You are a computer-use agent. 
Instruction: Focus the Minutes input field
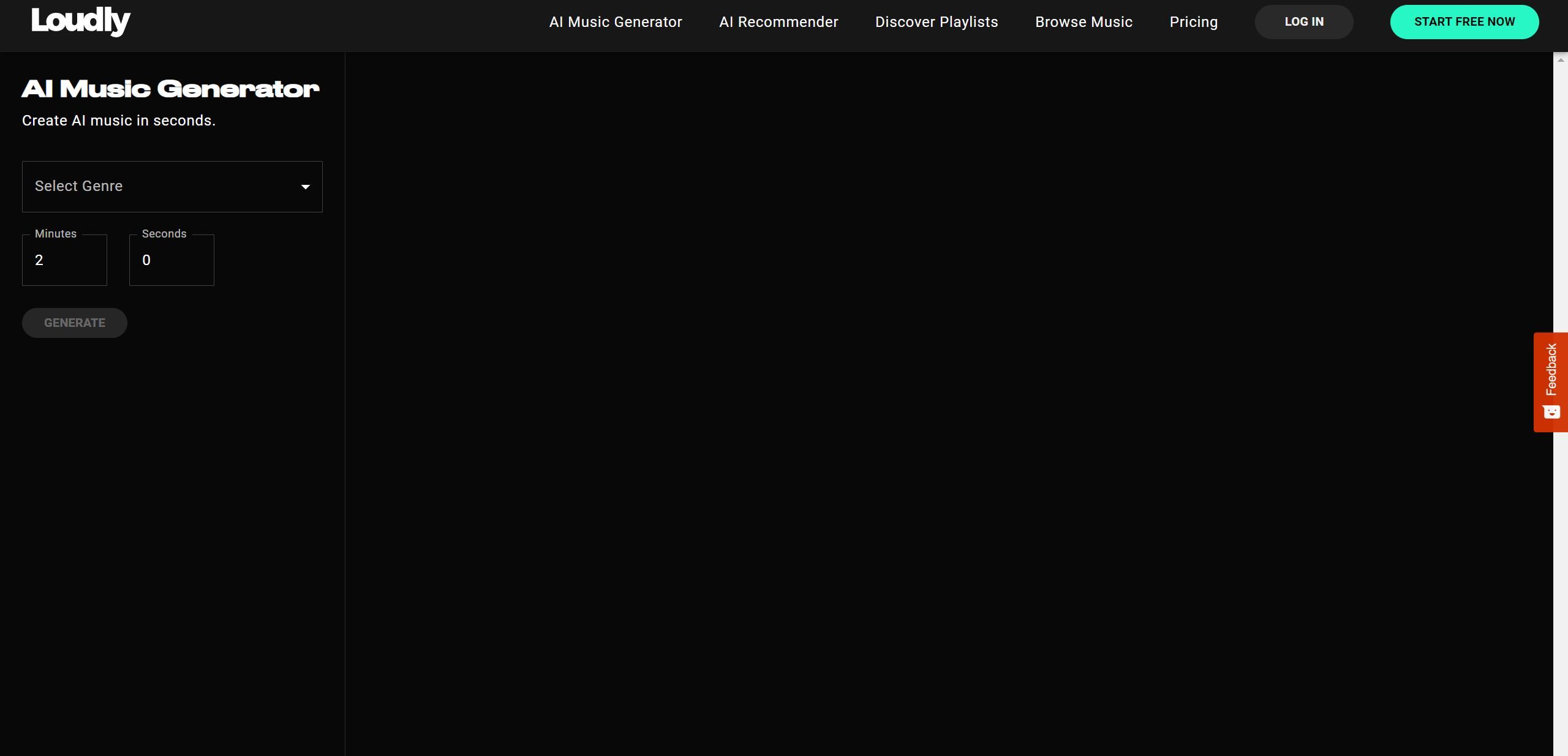click(x=64, y=260)
